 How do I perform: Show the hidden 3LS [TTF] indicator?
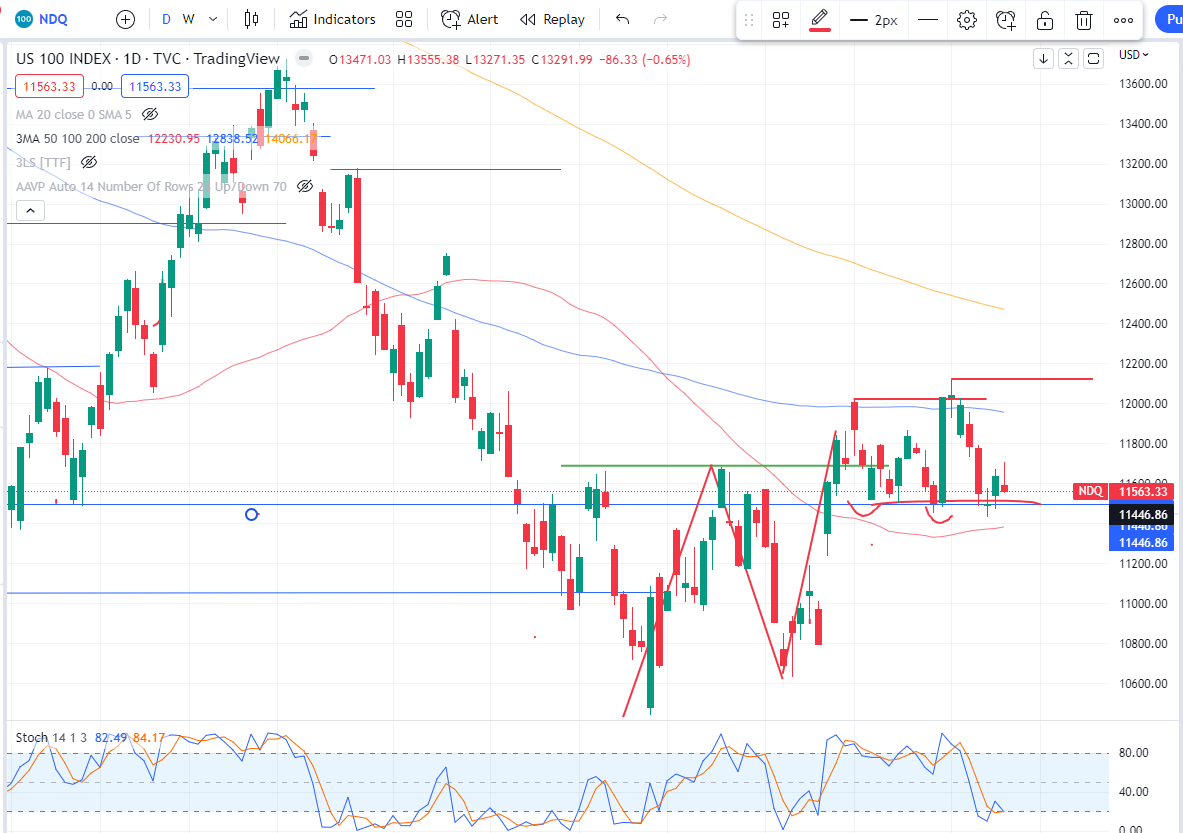click(x=89, y=162)
